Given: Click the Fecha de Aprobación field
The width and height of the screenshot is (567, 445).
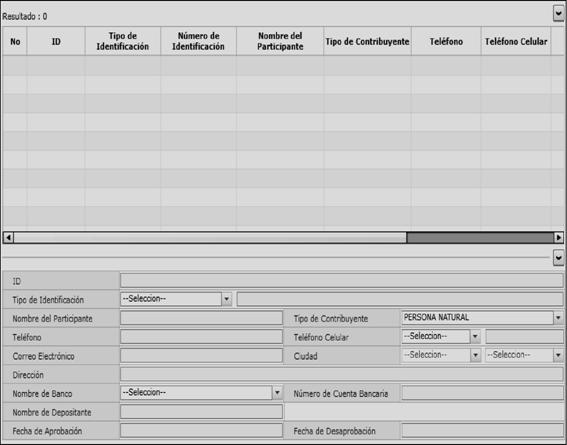Looking at the screenshot, I should tap(201, 431).
